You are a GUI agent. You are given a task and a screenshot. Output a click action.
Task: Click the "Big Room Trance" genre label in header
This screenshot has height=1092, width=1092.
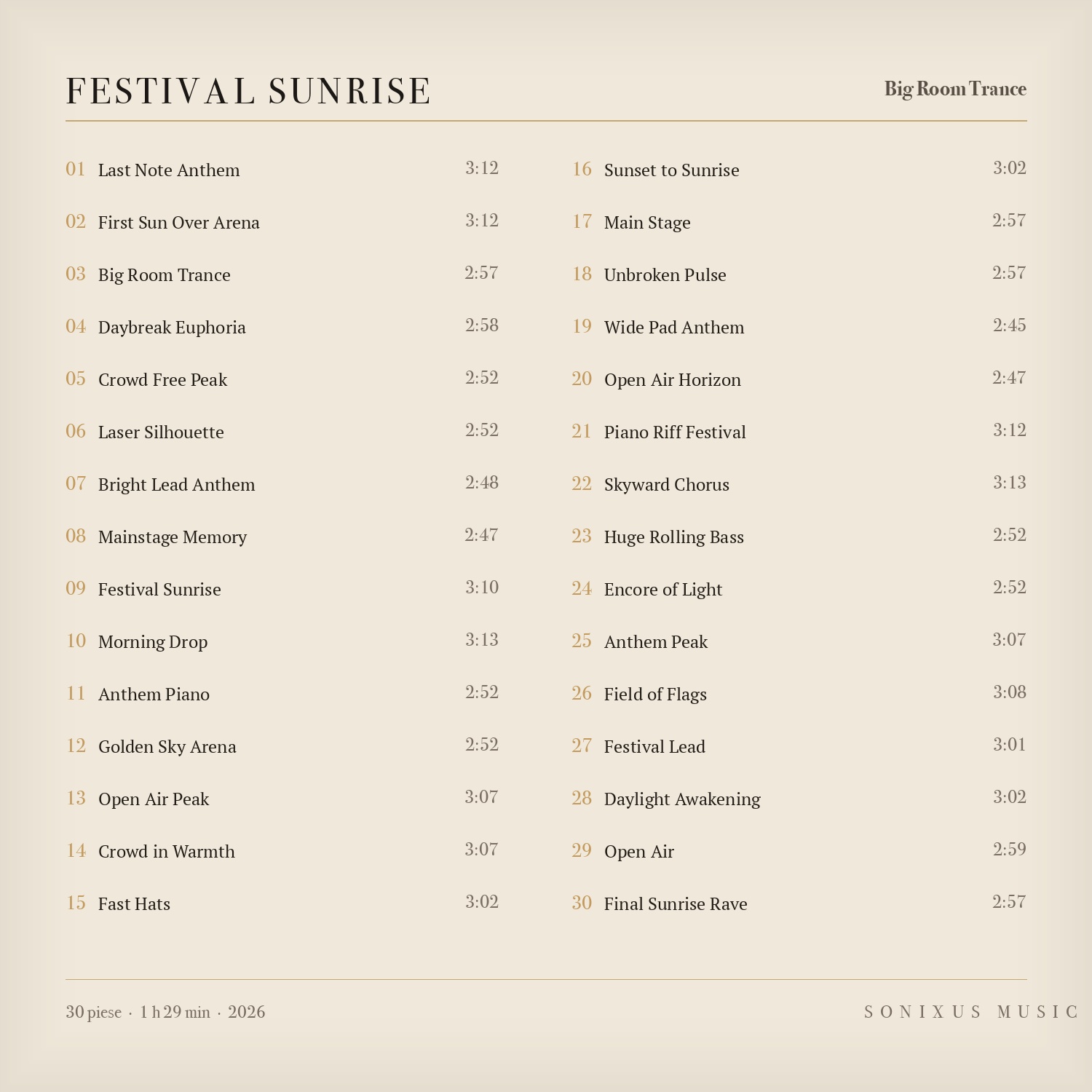[x=955, y=89]
